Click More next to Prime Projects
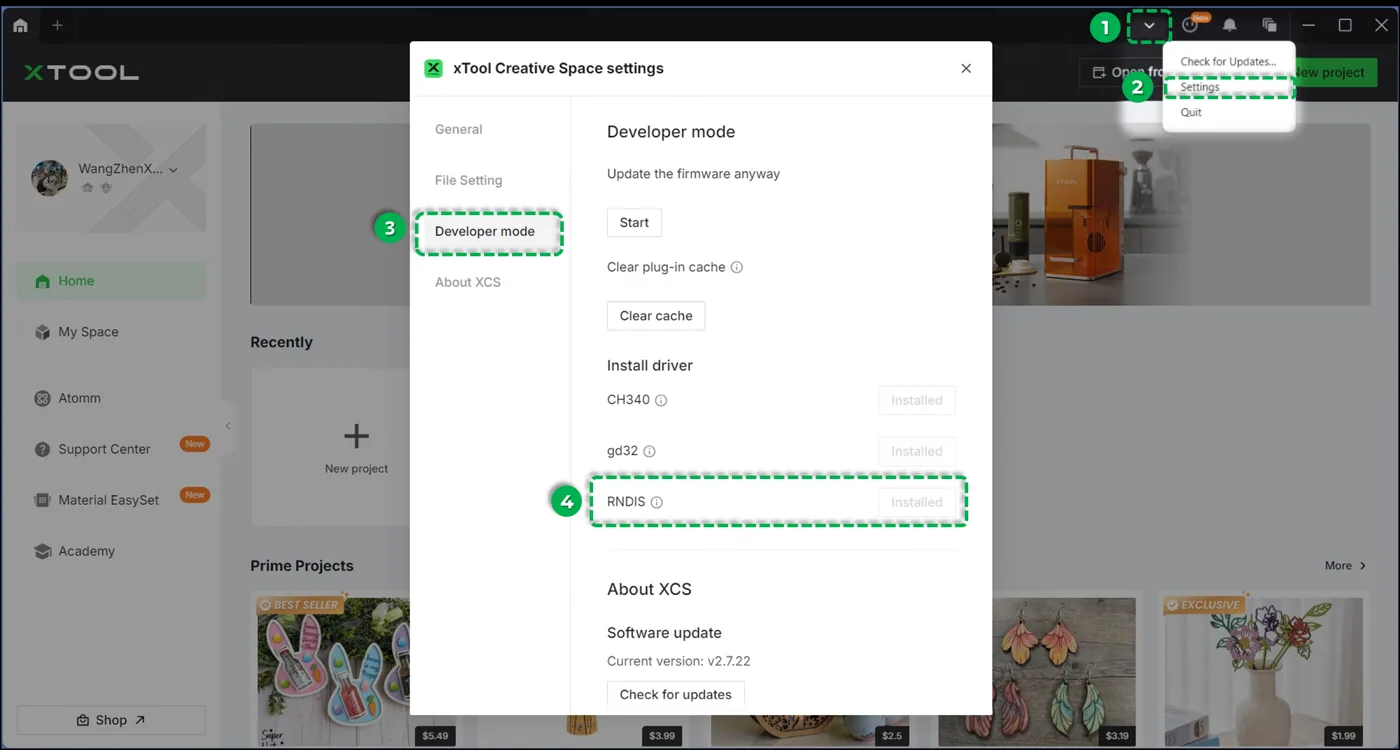The width and height of the screenshot is (1400, 750). pyautogui.click(x=1345, y=566)
